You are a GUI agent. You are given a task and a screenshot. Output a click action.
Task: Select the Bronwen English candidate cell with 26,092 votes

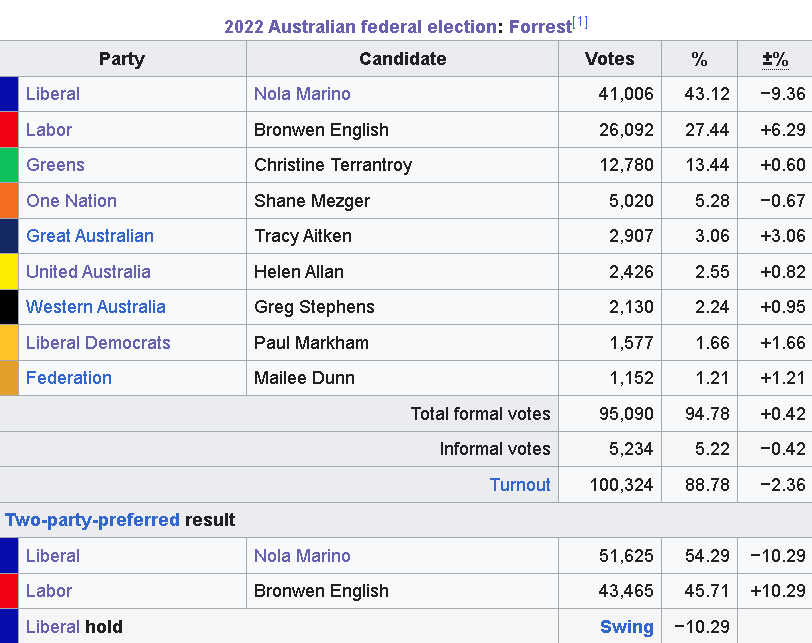point(402,129)
